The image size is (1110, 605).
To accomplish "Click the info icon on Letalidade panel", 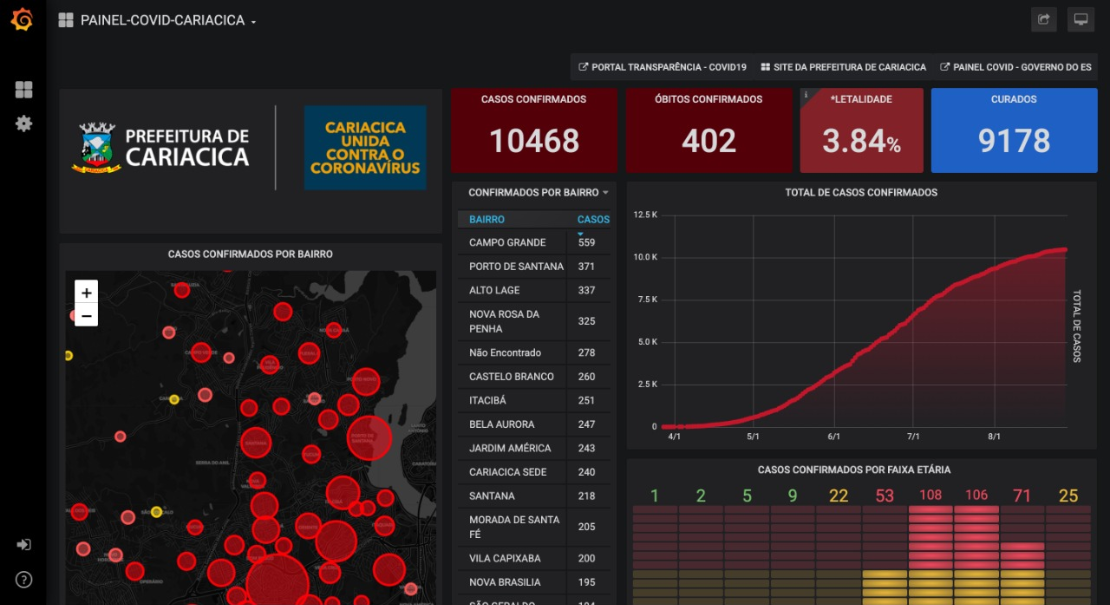I will coord(806,95).
